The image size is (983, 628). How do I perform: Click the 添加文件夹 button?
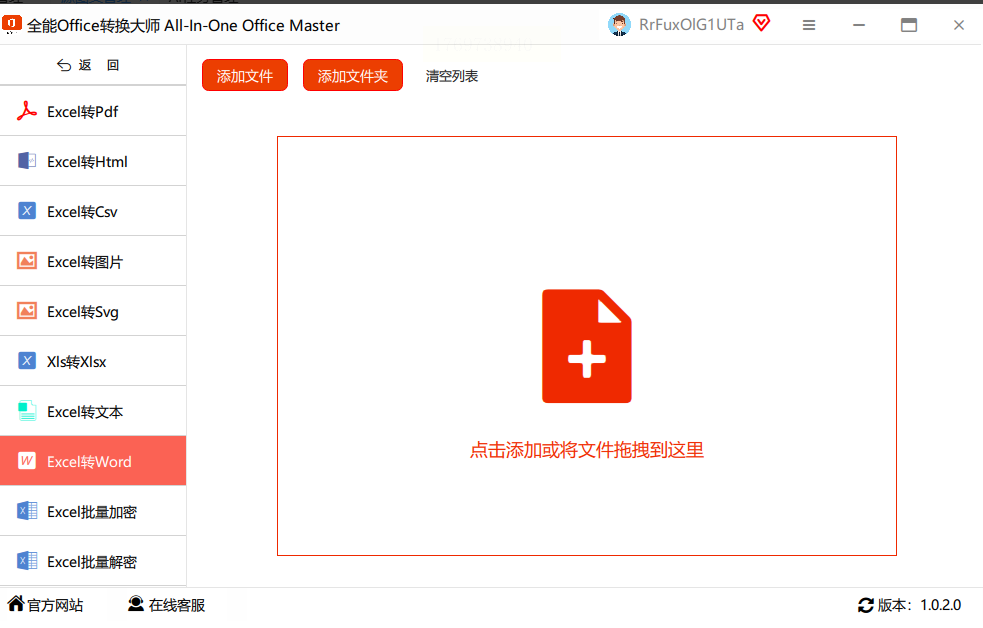click(x=352, y=75)
